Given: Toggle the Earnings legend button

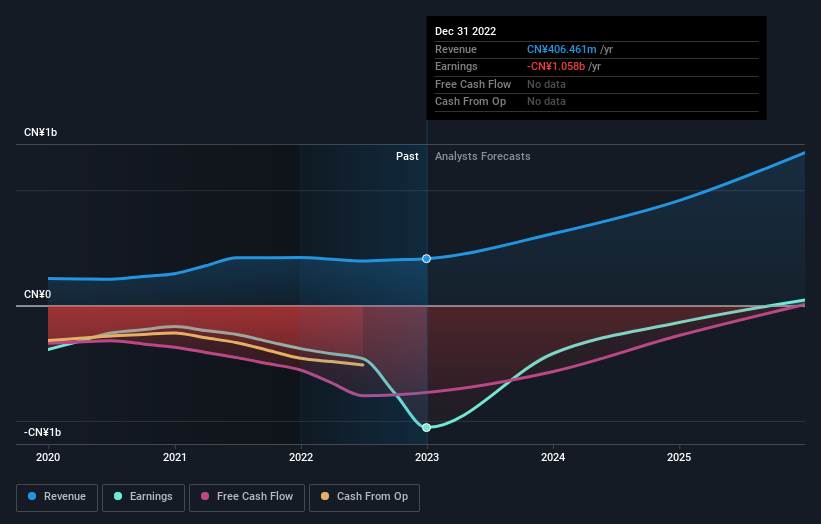Looking at the screenshot, I should [x=143, y=497].
